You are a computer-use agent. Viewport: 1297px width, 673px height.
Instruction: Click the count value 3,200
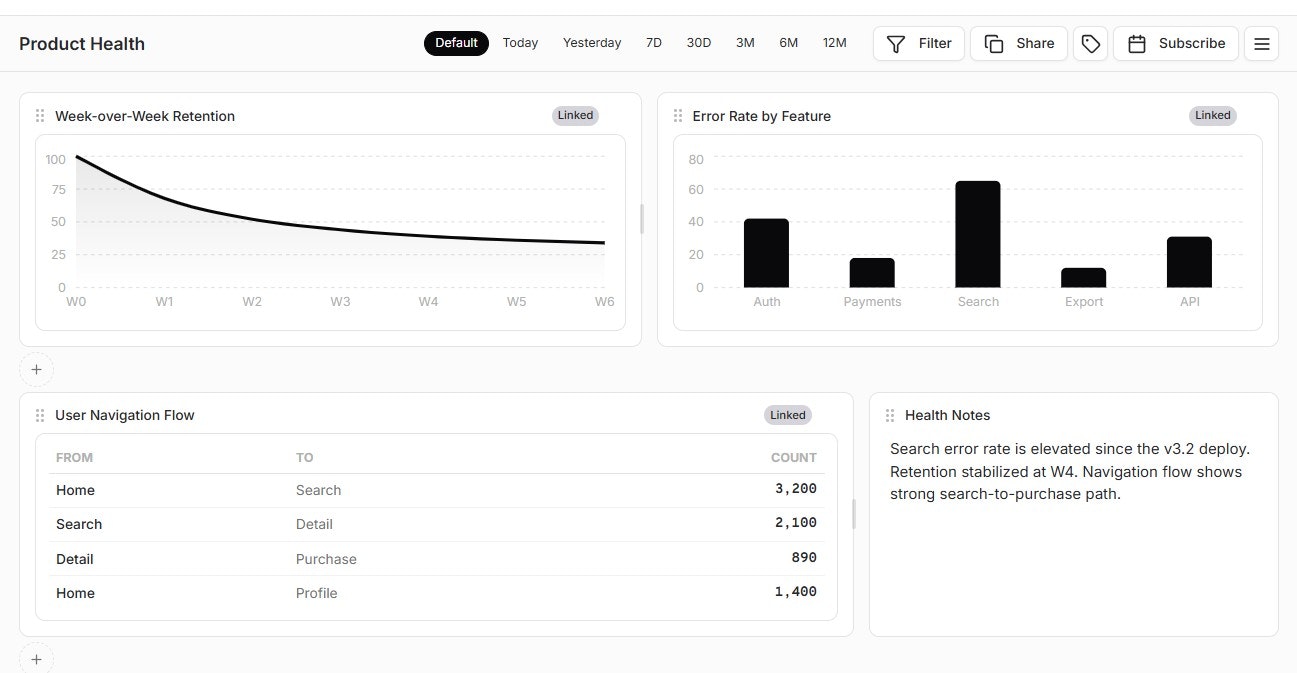pos(796,489)
